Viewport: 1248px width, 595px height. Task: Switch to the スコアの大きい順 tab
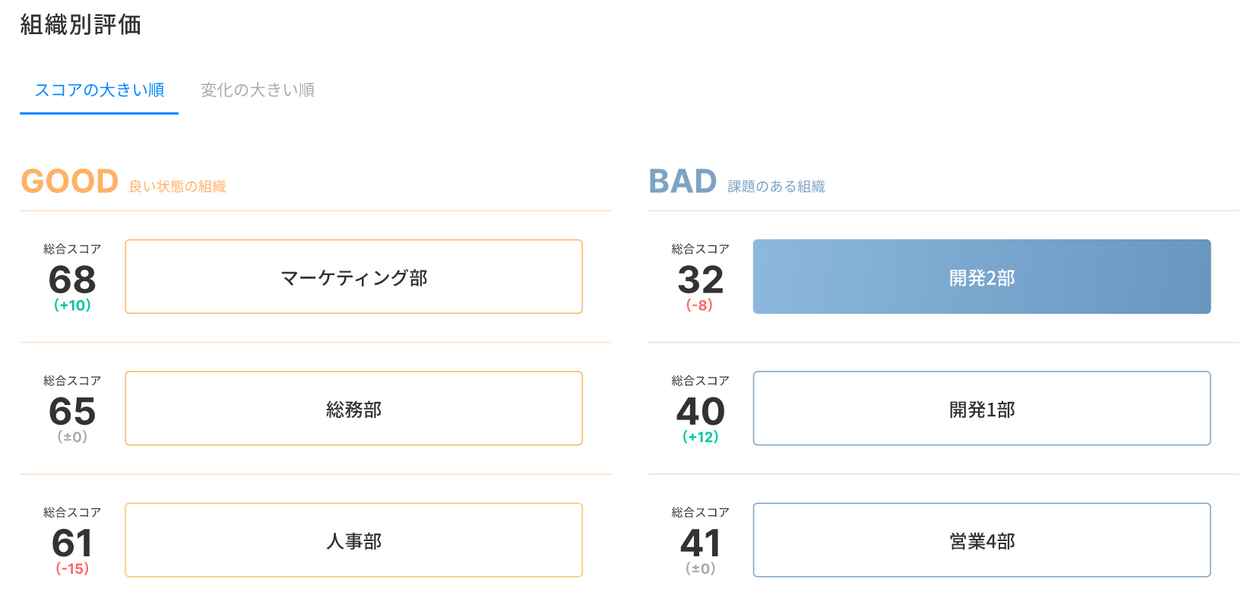click(99, 90)
